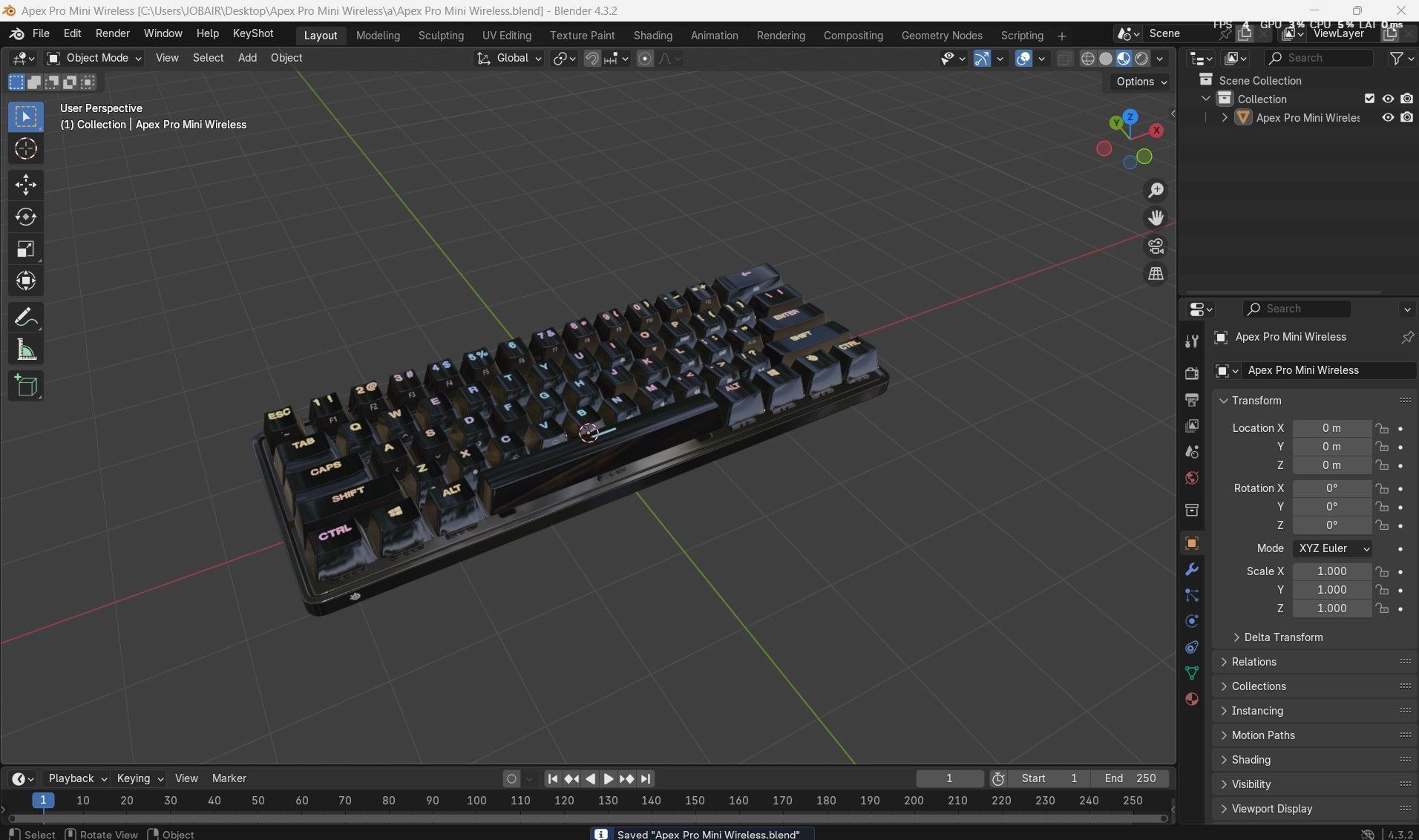Open the Render properties tab
This screenshot has height=840, width=1419.
pos(1192,373)
